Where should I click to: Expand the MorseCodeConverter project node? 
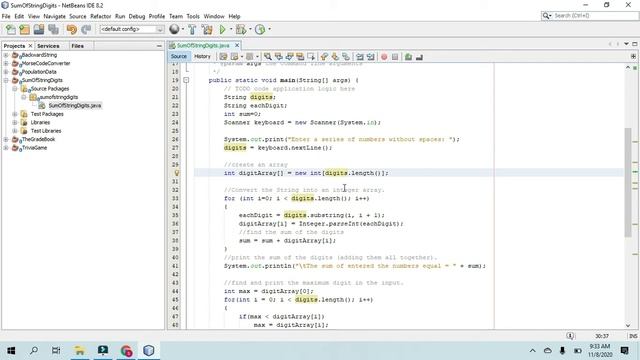pyautogui.click(x=6, y=63)
